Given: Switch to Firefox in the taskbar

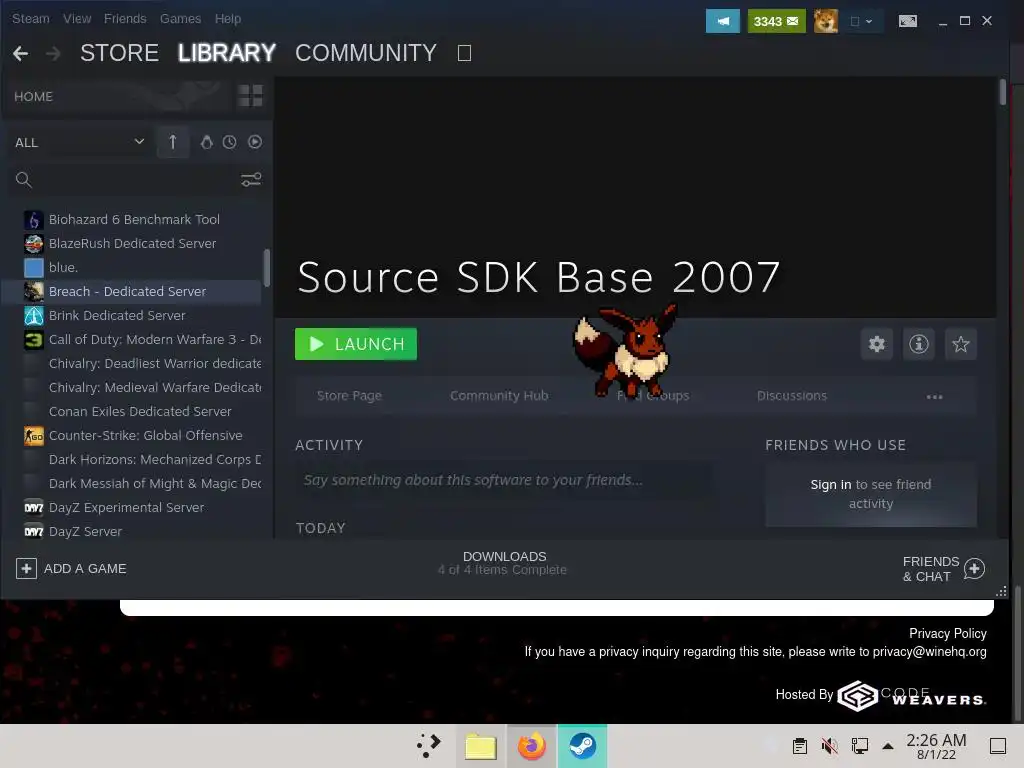Looking at the screenshot, I should 532,746.
